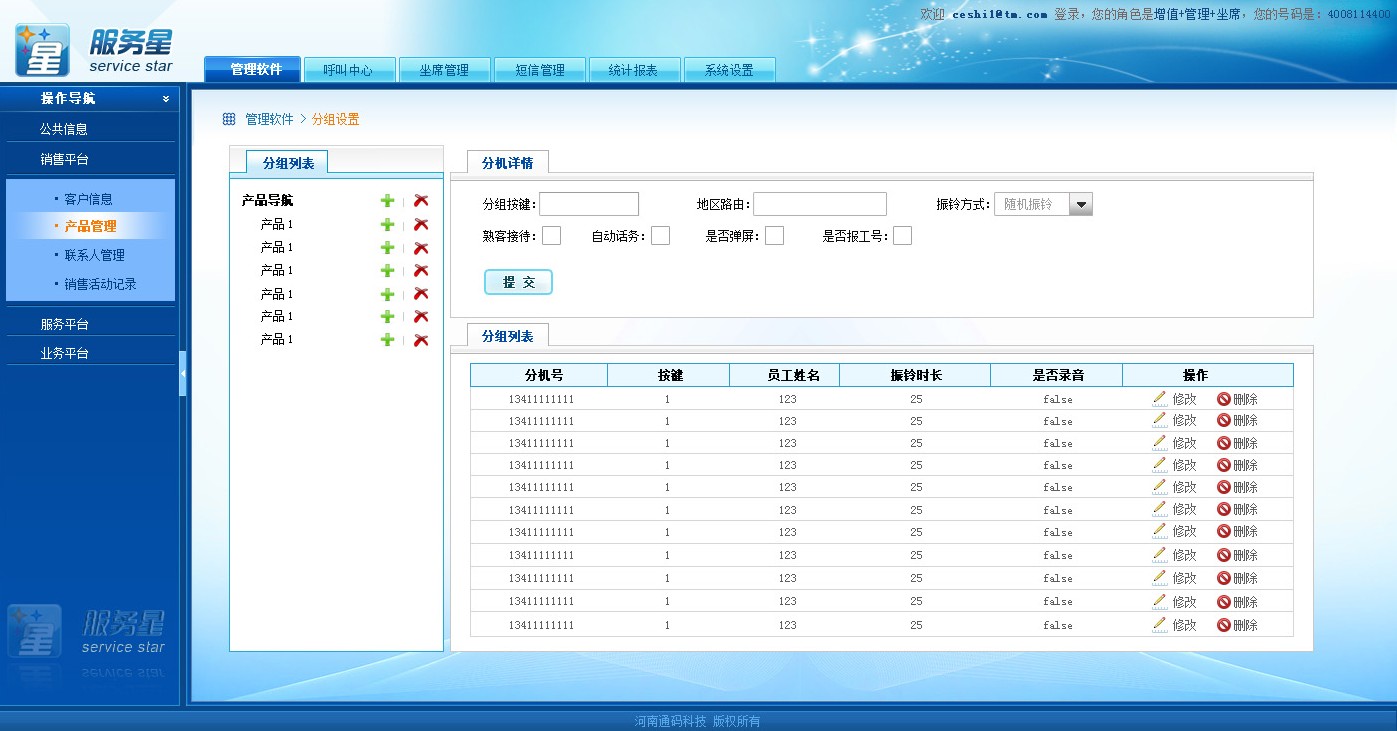Expand the 业务平台 sidebar section
Image resolution: width=1397 pixels, height=731 pixels.
coord(64,353)
